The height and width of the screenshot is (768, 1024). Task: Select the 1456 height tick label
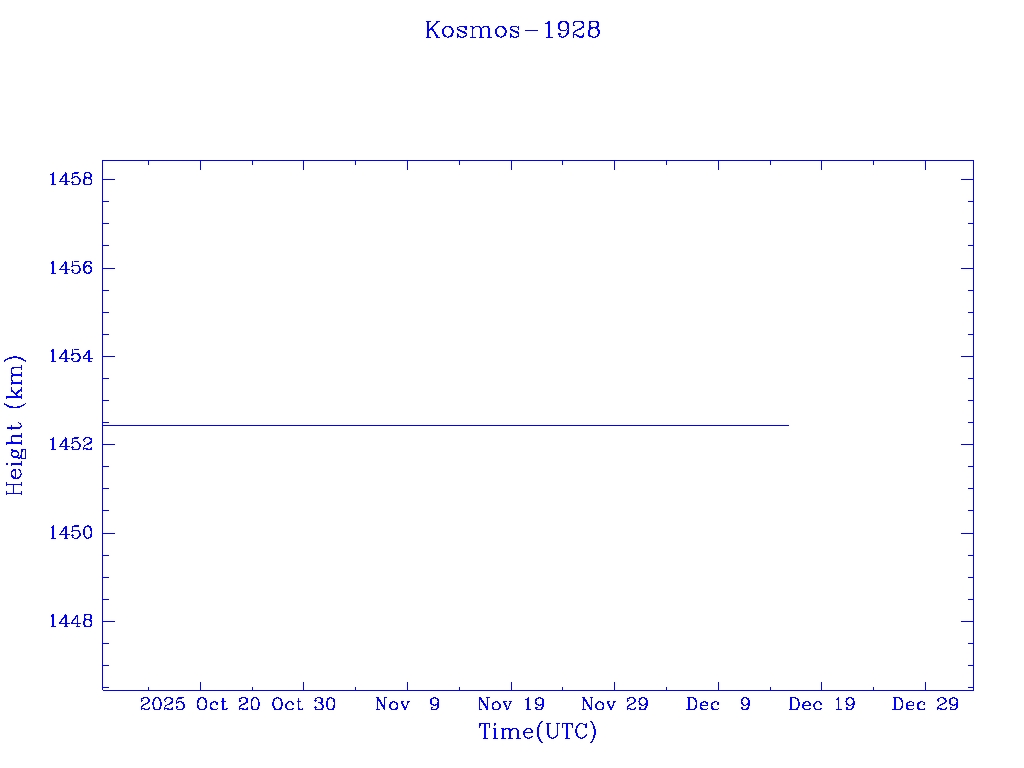(70, 268)
